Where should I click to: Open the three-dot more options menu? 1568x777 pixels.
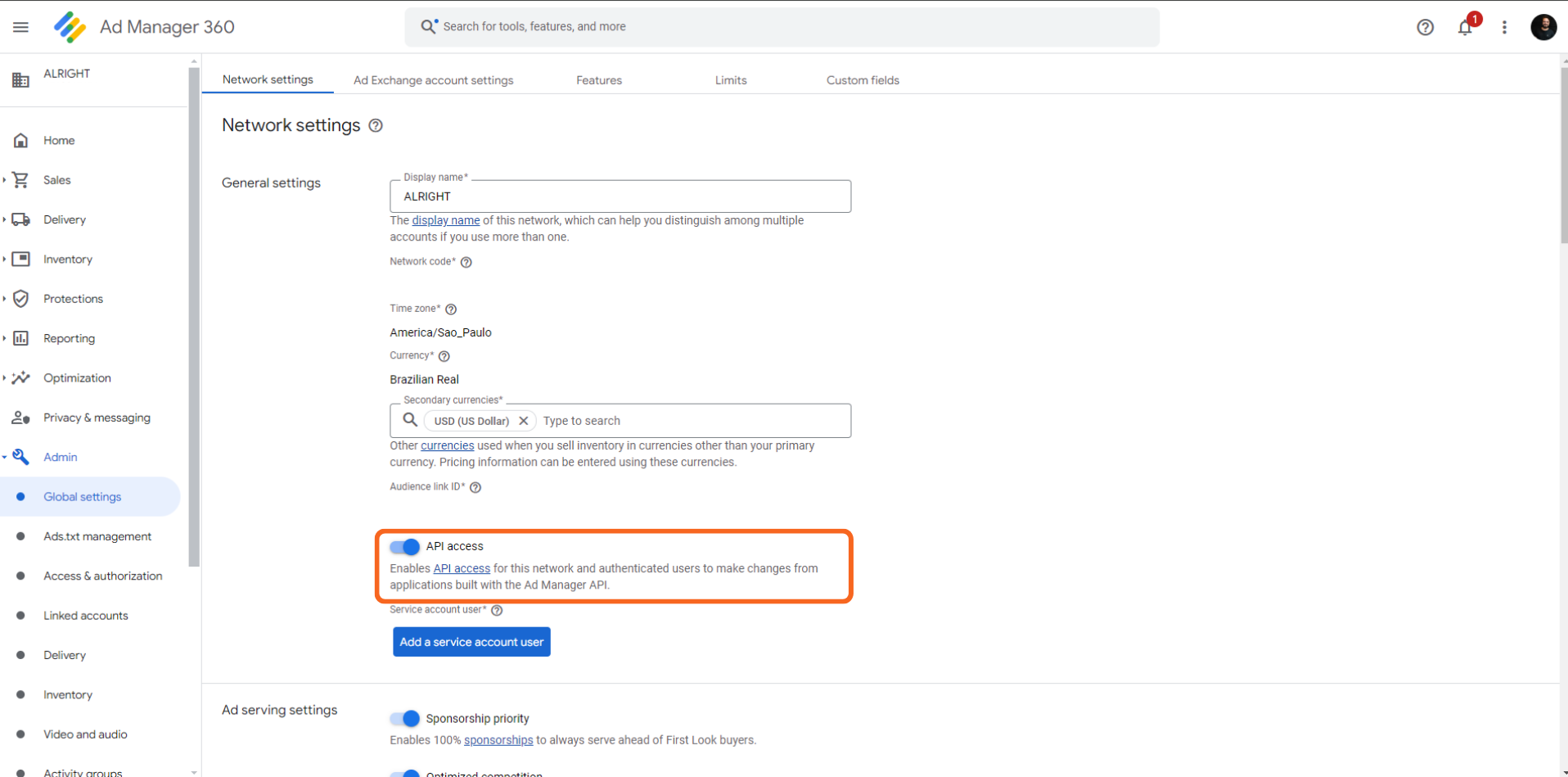[1504, 27]
